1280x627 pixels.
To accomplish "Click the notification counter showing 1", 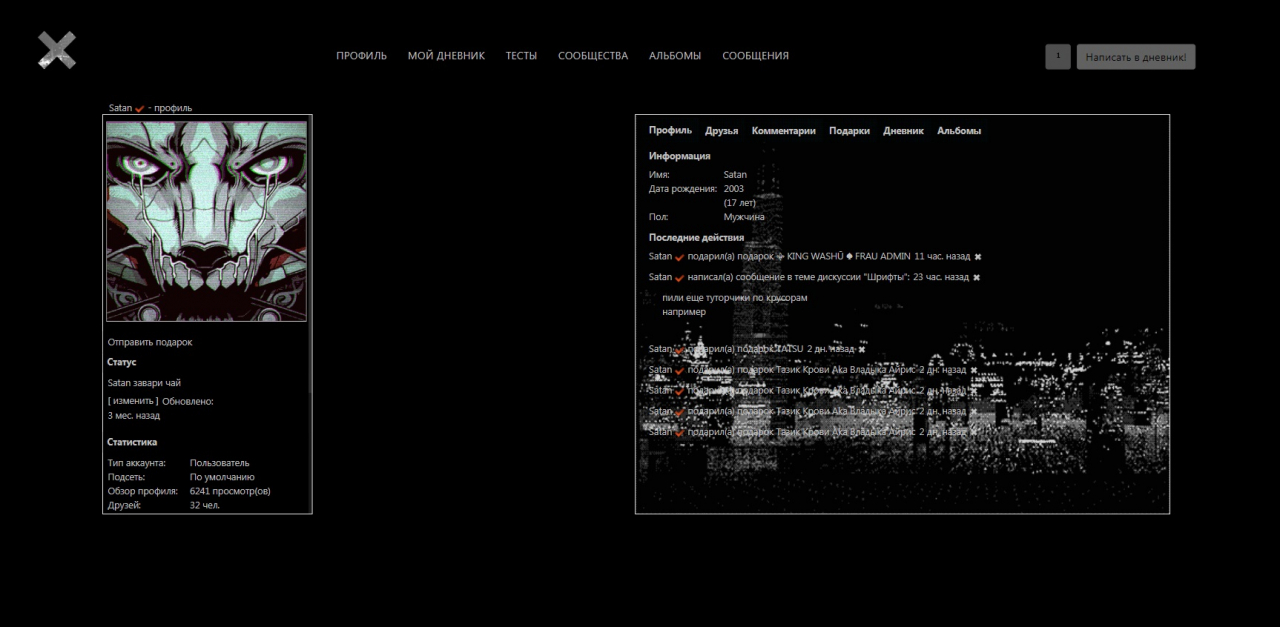I will [1057, 57].
